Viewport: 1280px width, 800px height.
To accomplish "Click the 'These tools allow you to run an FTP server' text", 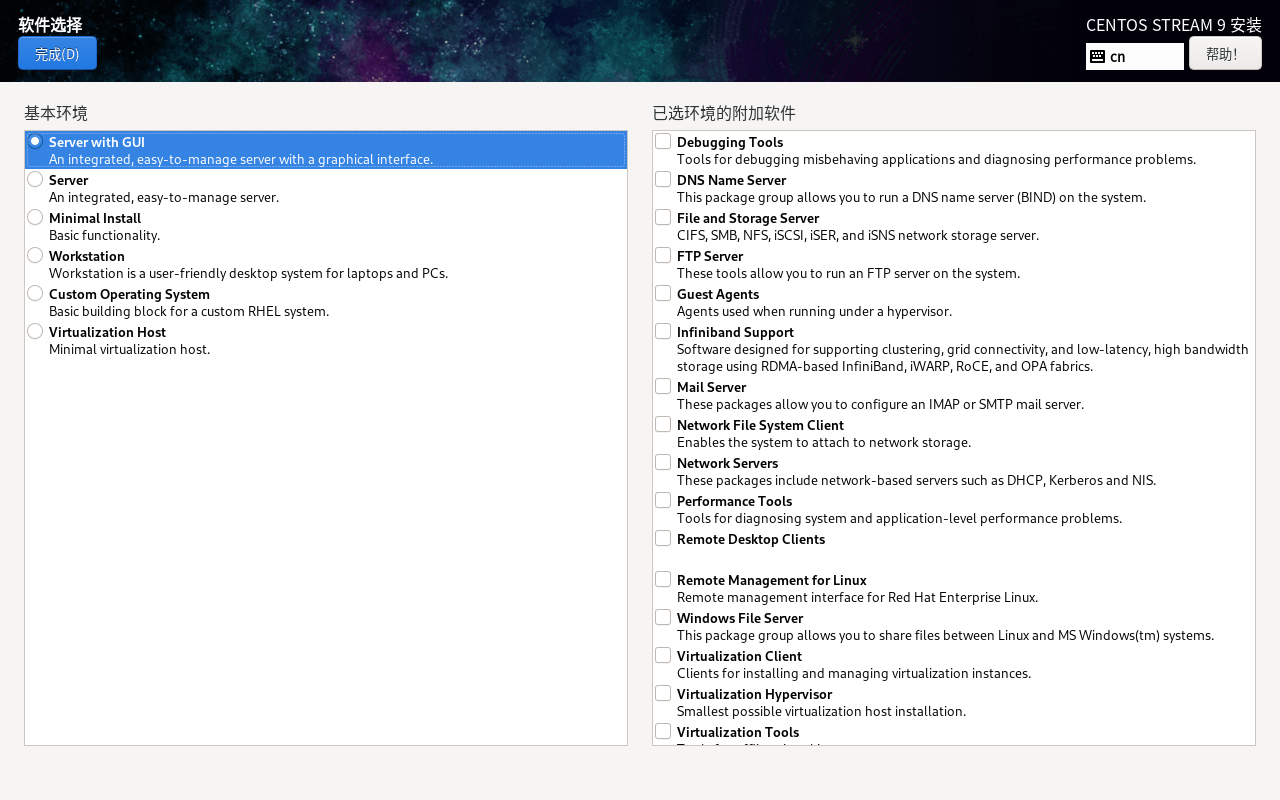I will (x=848, y=274).
